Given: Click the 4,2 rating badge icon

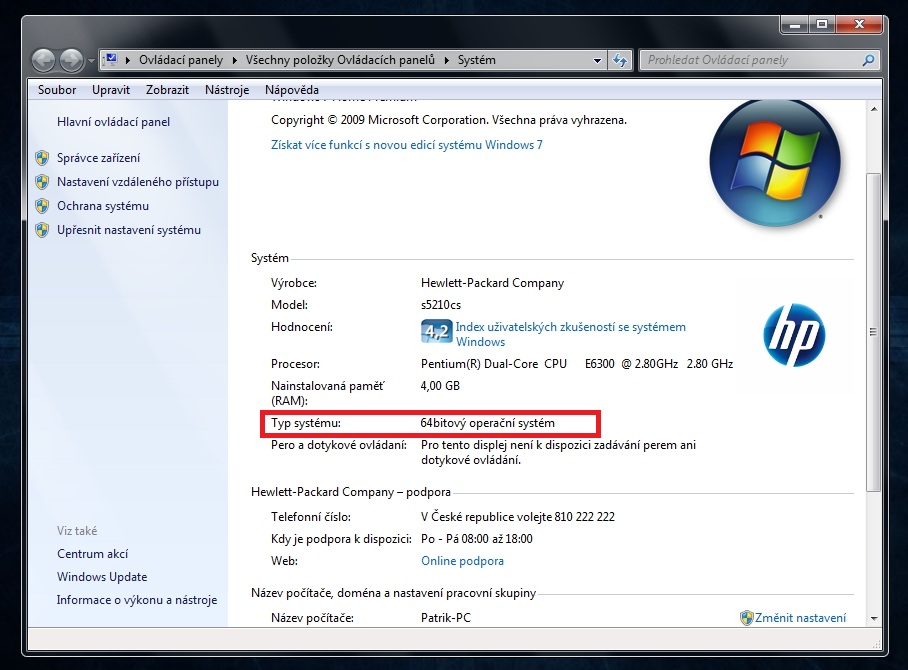Looking at the screenshot, I should point(436,331).
